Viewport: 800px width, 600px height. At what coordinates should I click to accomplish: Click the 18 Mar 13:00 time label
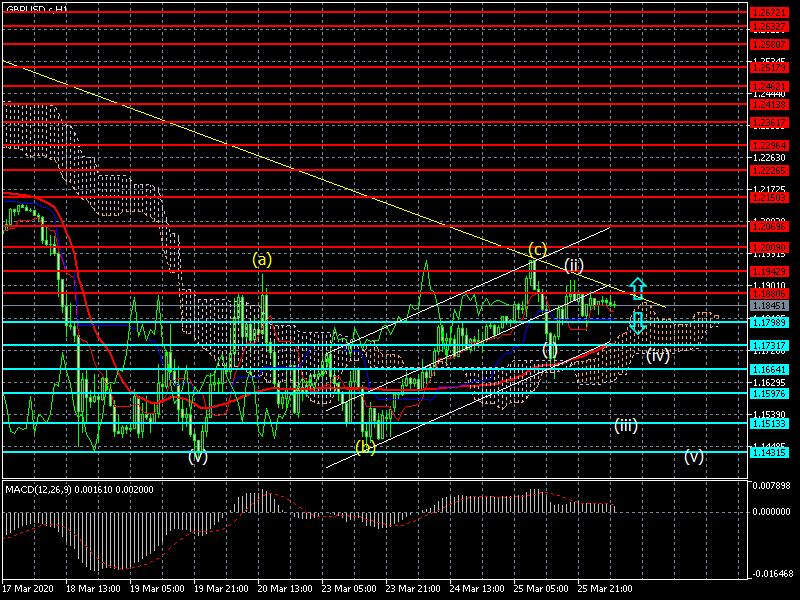click(x=93, y=588)
